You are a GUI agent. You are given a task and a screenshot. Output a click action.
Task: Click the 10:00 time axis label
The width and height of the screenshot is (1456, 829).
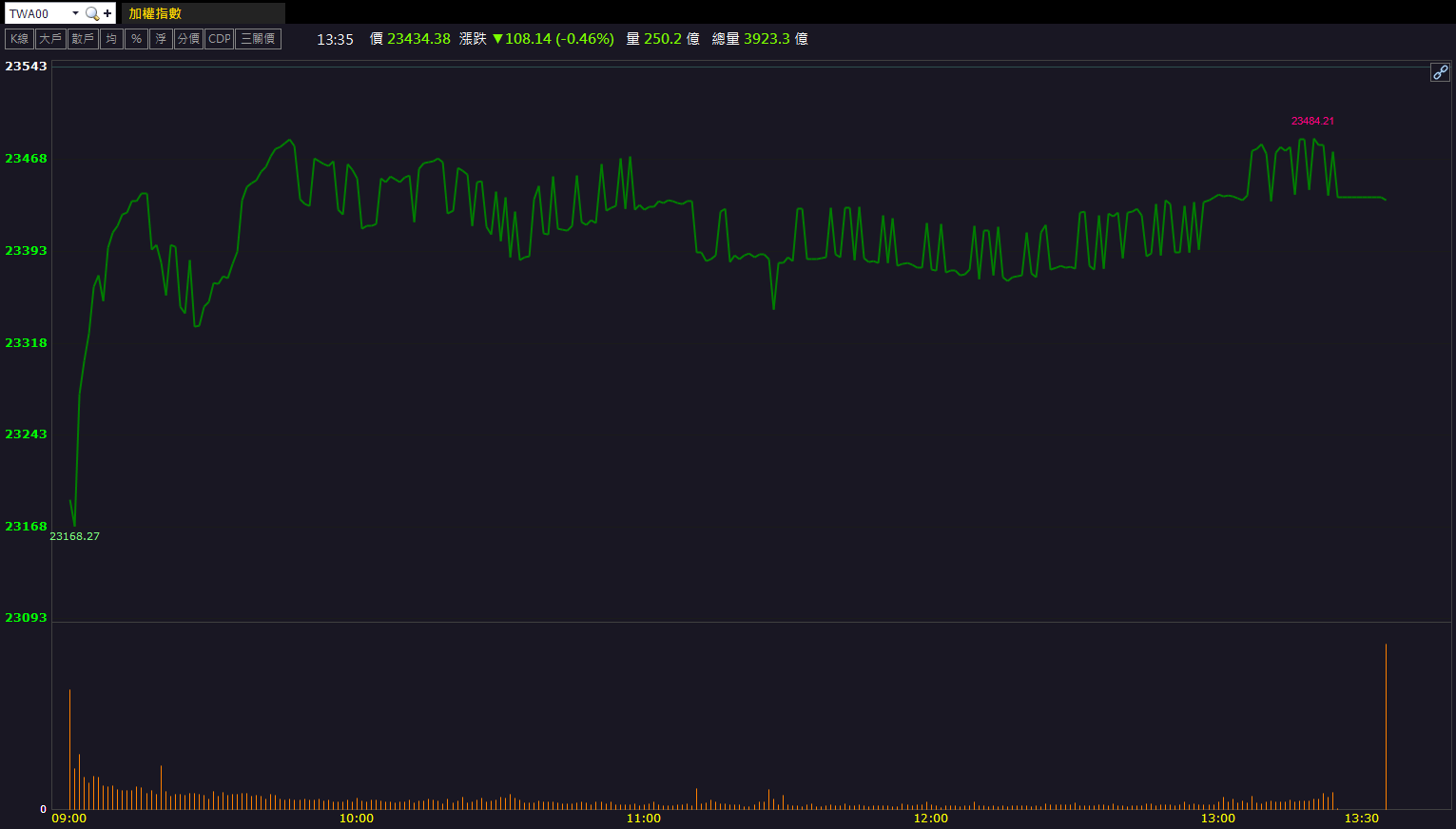point(357,818)
